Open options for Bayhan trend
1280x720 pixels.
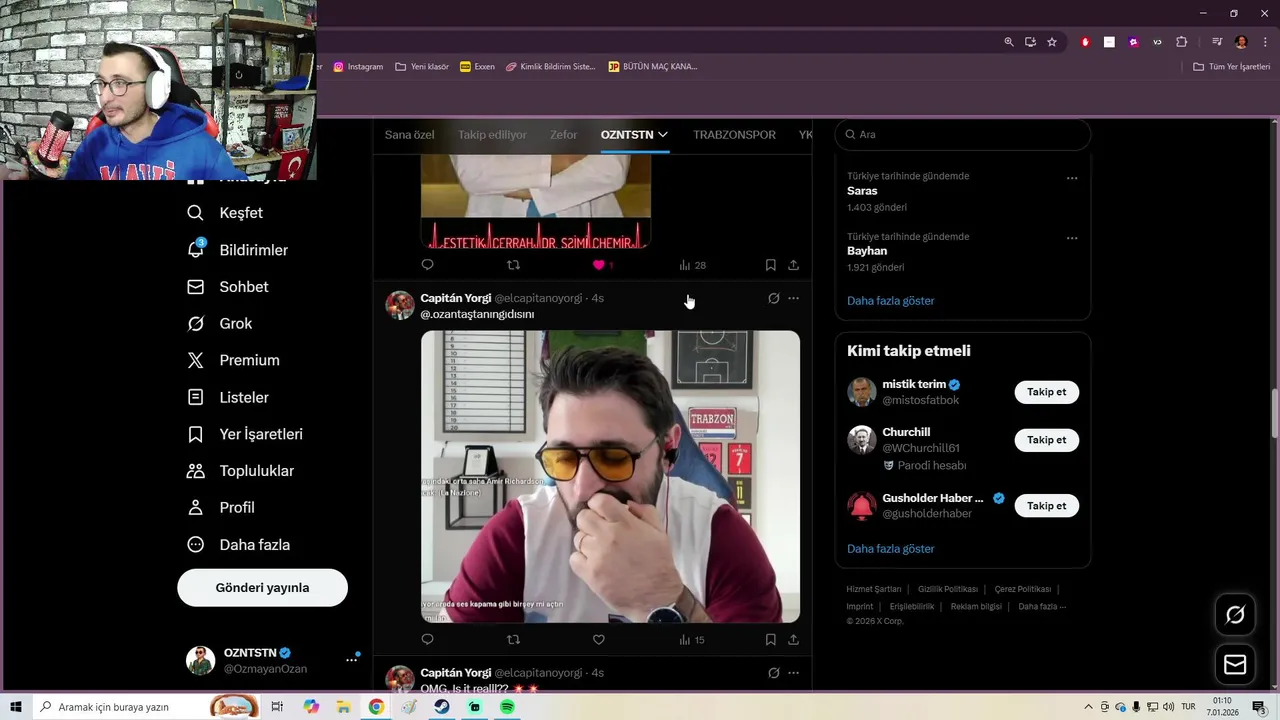tap(1072, 238)
